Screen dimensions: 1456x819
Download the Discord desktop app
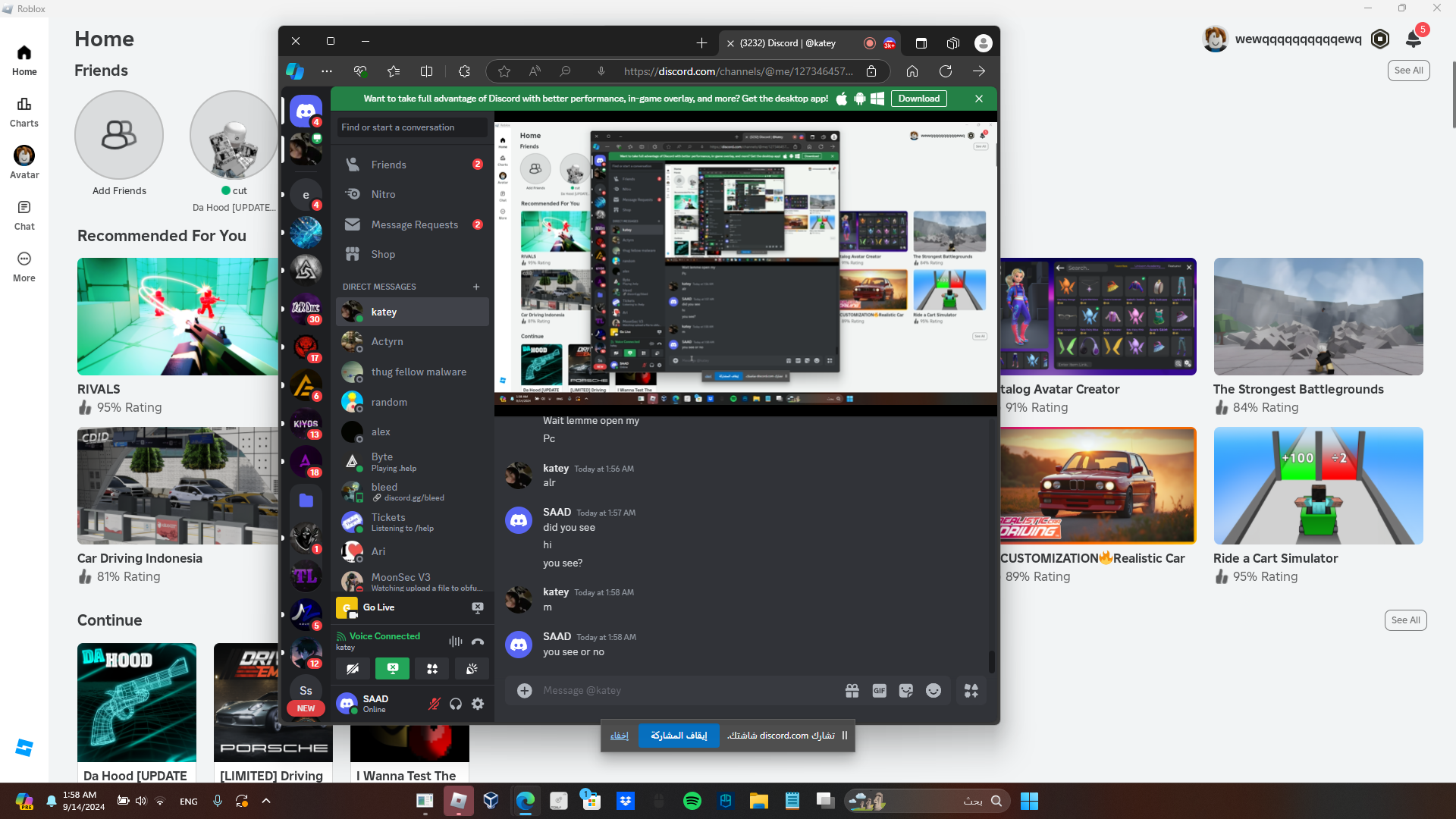coord(919,99)
